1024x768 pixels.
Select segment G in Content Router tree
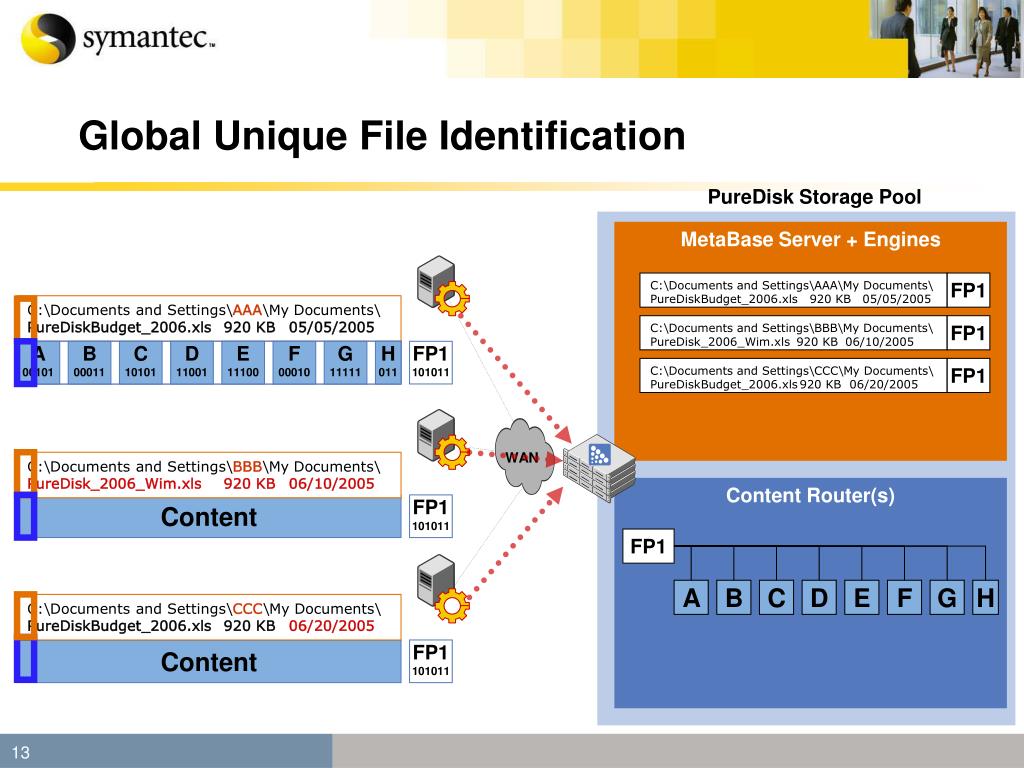tap(947, 598)
